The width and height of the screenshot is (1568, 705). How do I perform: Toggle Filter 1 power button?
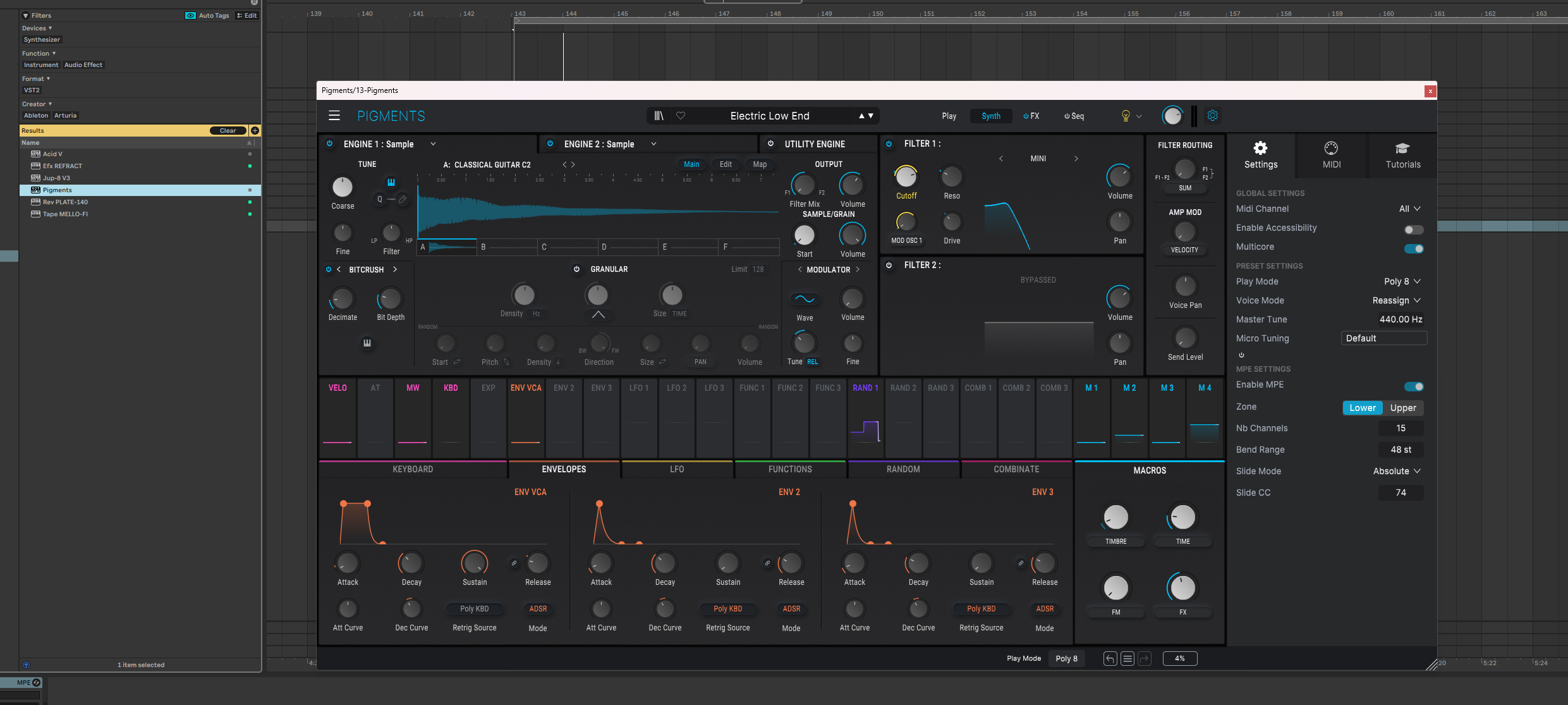click(x=889, y=144)
